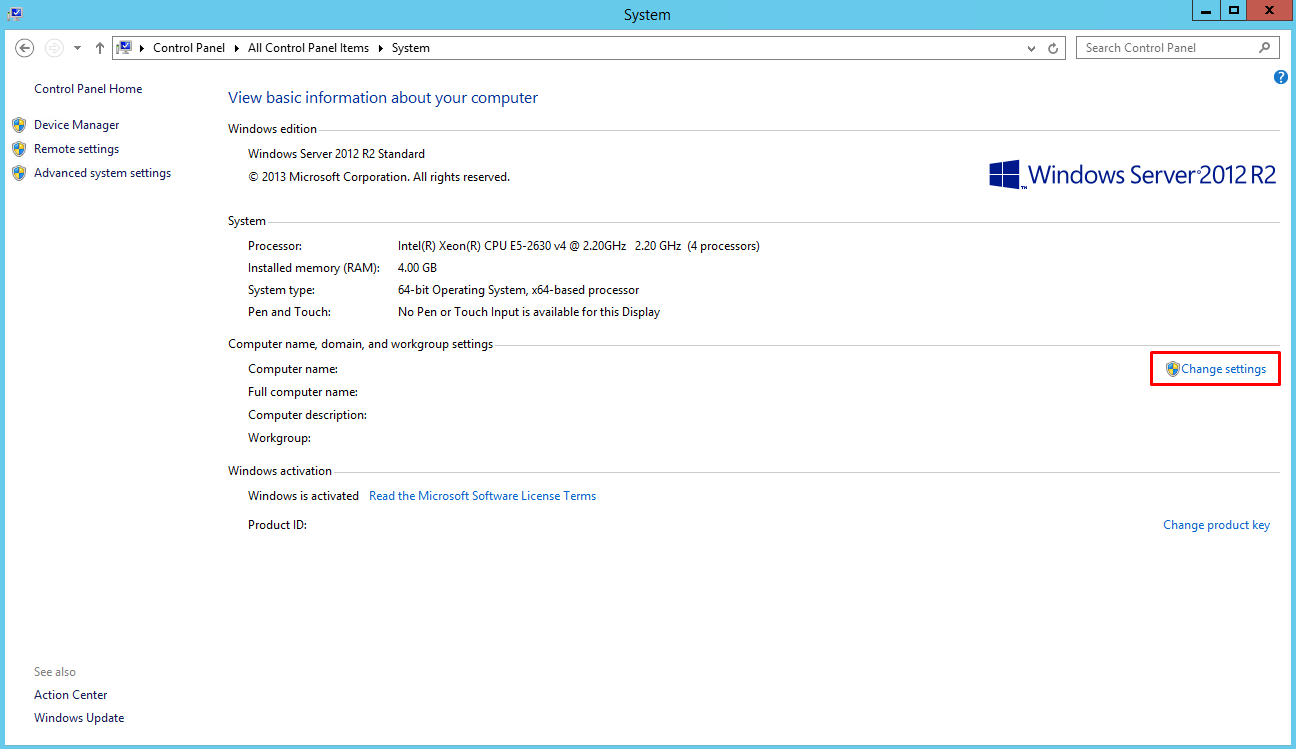Click 'Windows is activated' text

tap(303, 496)
